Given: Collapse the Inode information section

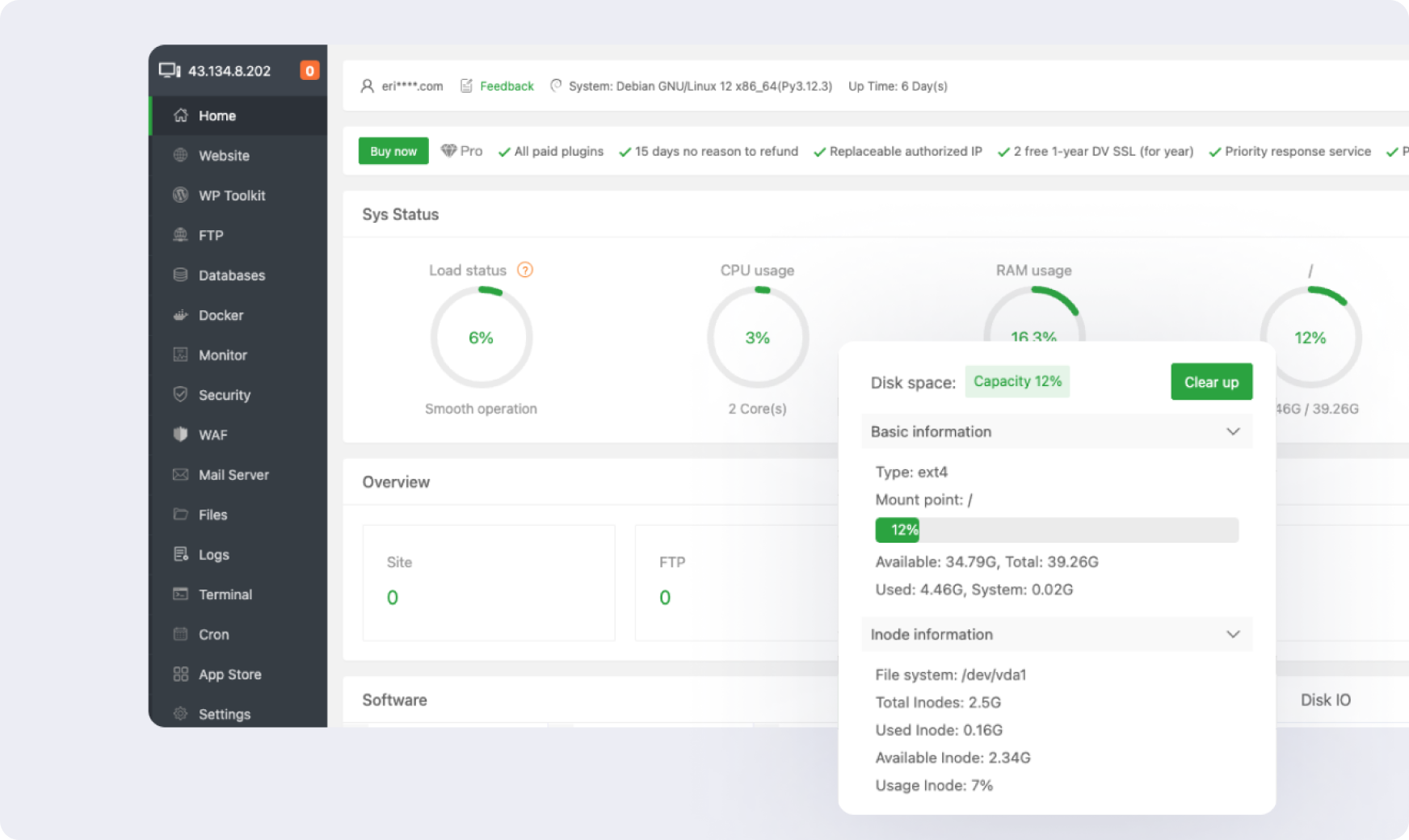Looking at the screenshot, I should [1233, 634].
